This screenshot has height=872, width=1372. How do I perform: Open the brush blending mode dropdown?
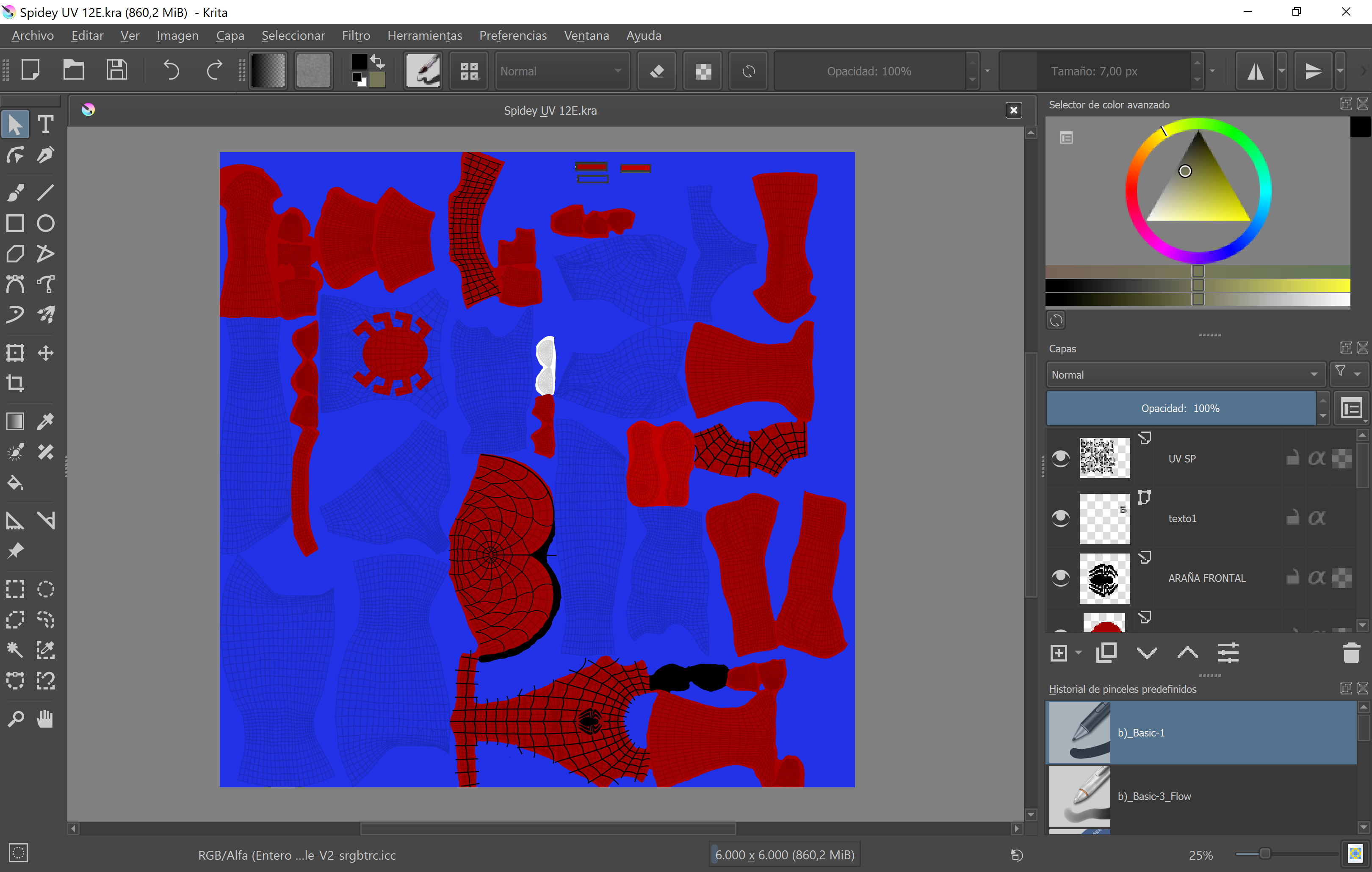(561, 71)
